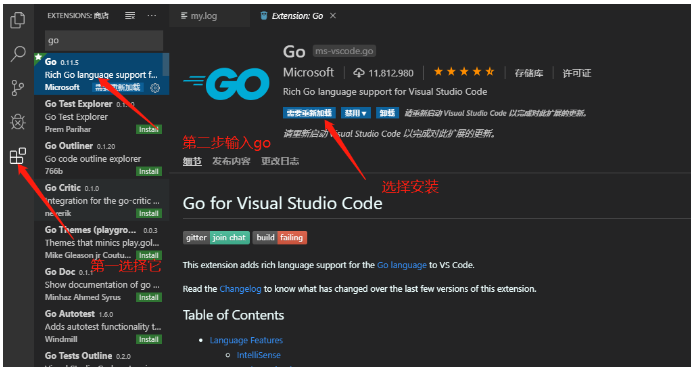The width and height of the screenshot is (691, 370).
Task: Open the Search view in activity bar
Action: [x=18, y=53]
